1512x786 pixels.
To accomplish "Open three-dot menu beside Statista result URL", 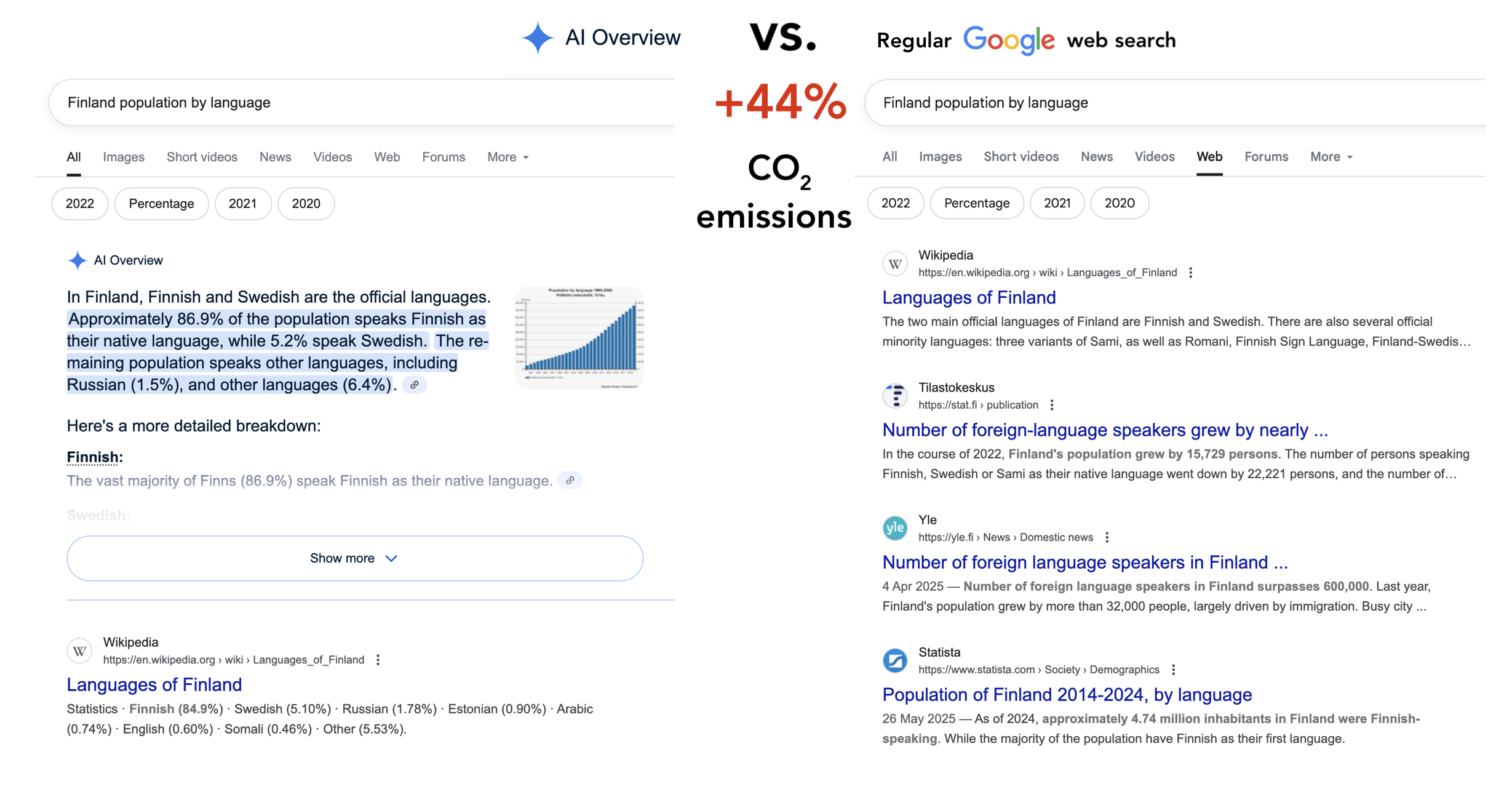I will pyautogui.click(x=1173, y=670).
